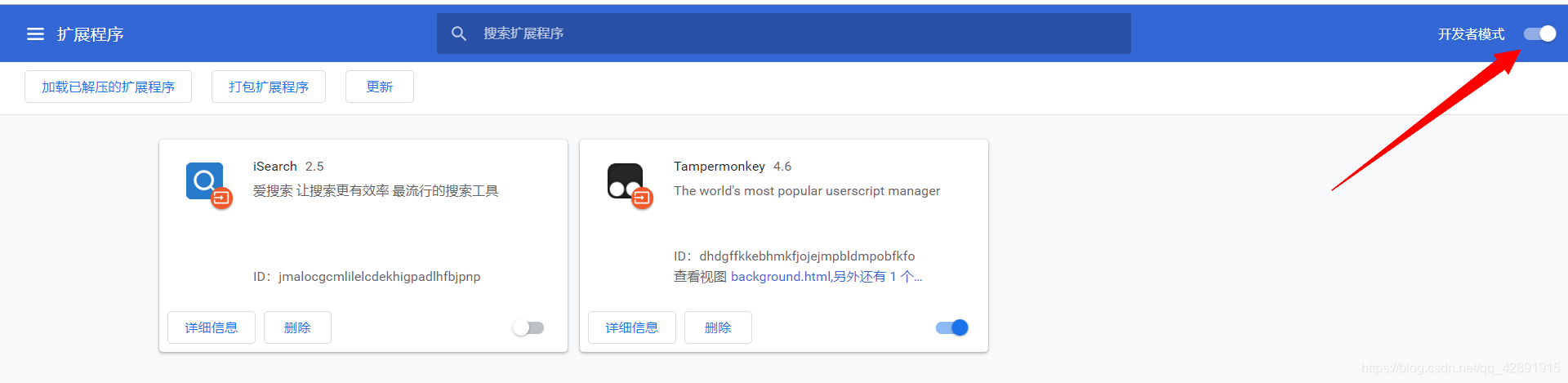The height and width of the screenshot is (383, 1568).
Task: Click the Tampermonkey extension icon
Action: tap(630, 185)
